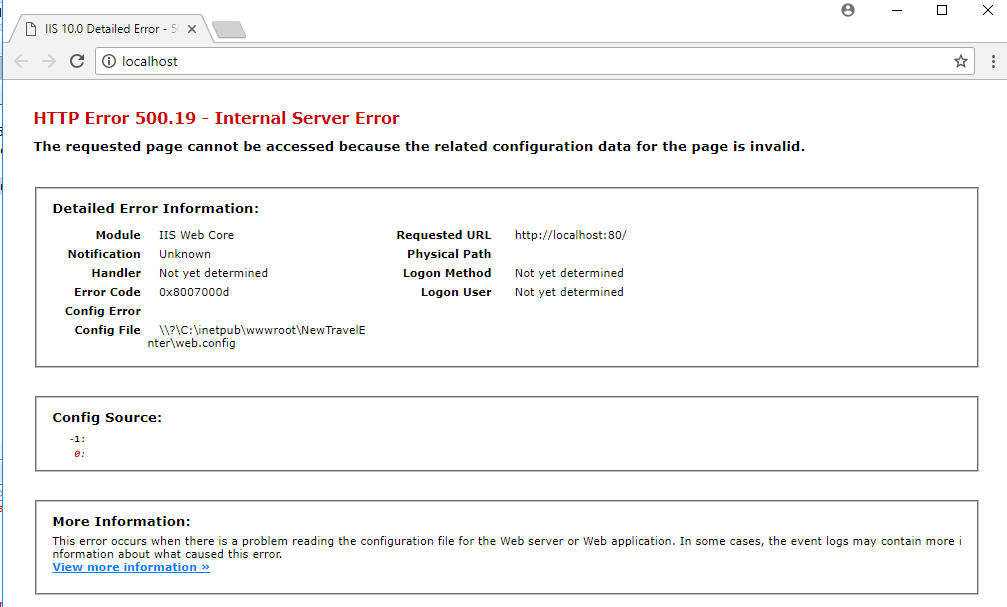Screen dimensions: 1007x607
Task: Minimize the browser window
Action: click(897, 10)
